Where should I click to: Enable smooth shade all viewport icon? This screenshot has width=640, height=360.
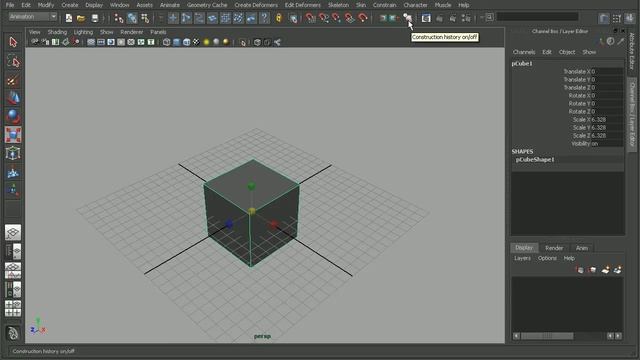pos(176,42)
